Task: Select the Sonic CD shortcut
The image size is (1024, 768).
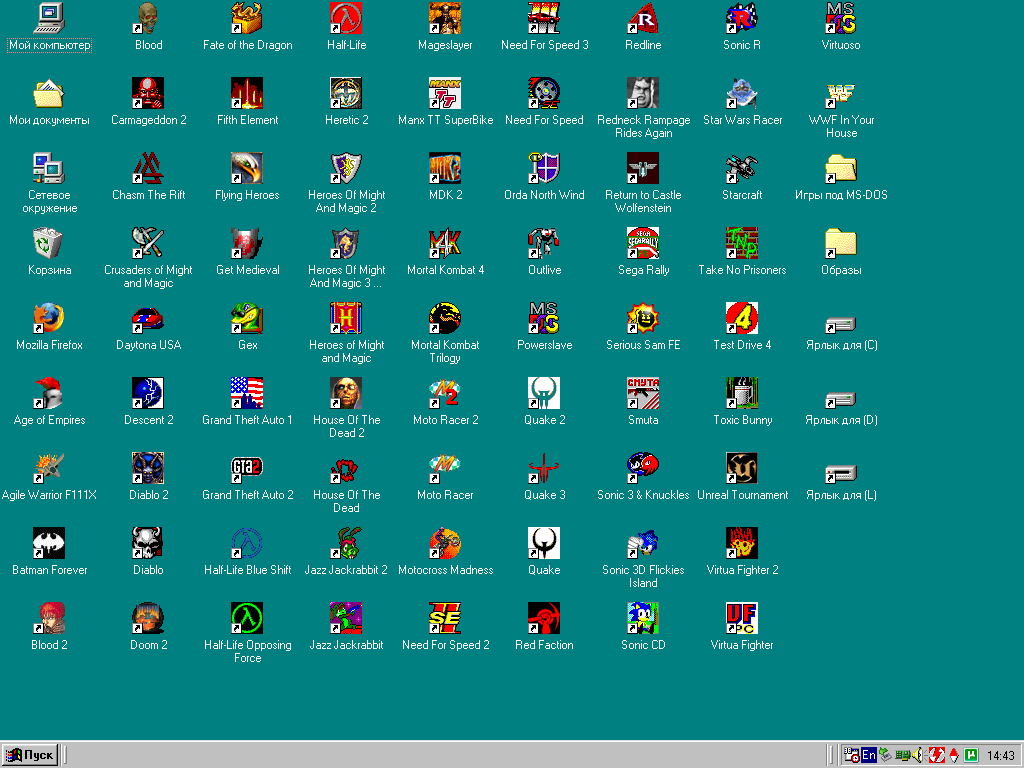Action: (643, 619)
